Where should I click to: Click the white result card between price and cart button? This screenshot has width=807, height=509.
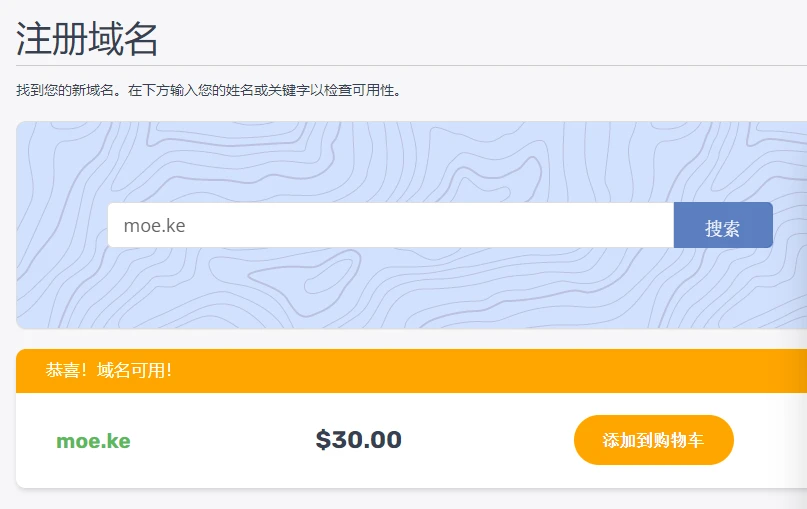tap(490, 440)
